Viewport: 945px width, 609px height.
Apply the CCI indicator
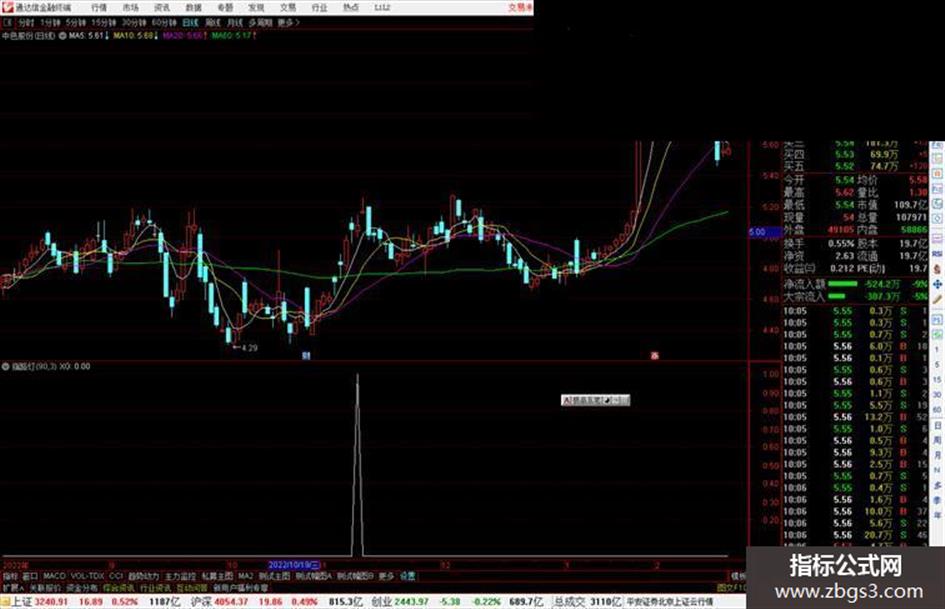(x=116, y=576)
